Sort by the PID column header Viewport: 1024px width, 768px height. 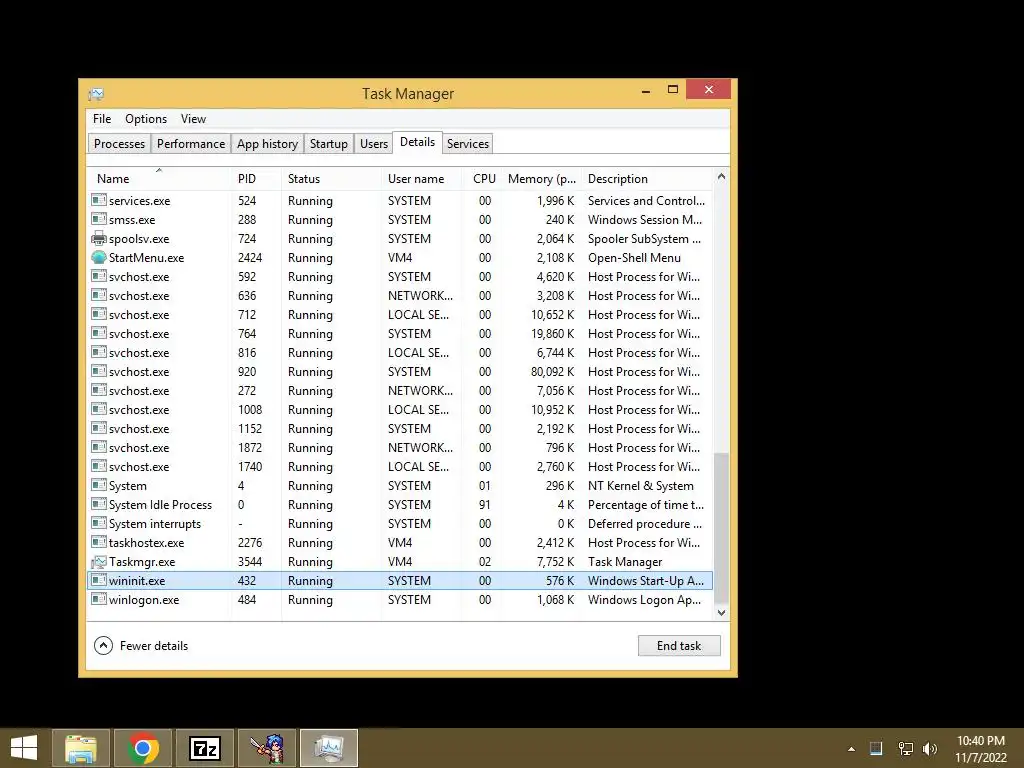[x=257, y=179]
